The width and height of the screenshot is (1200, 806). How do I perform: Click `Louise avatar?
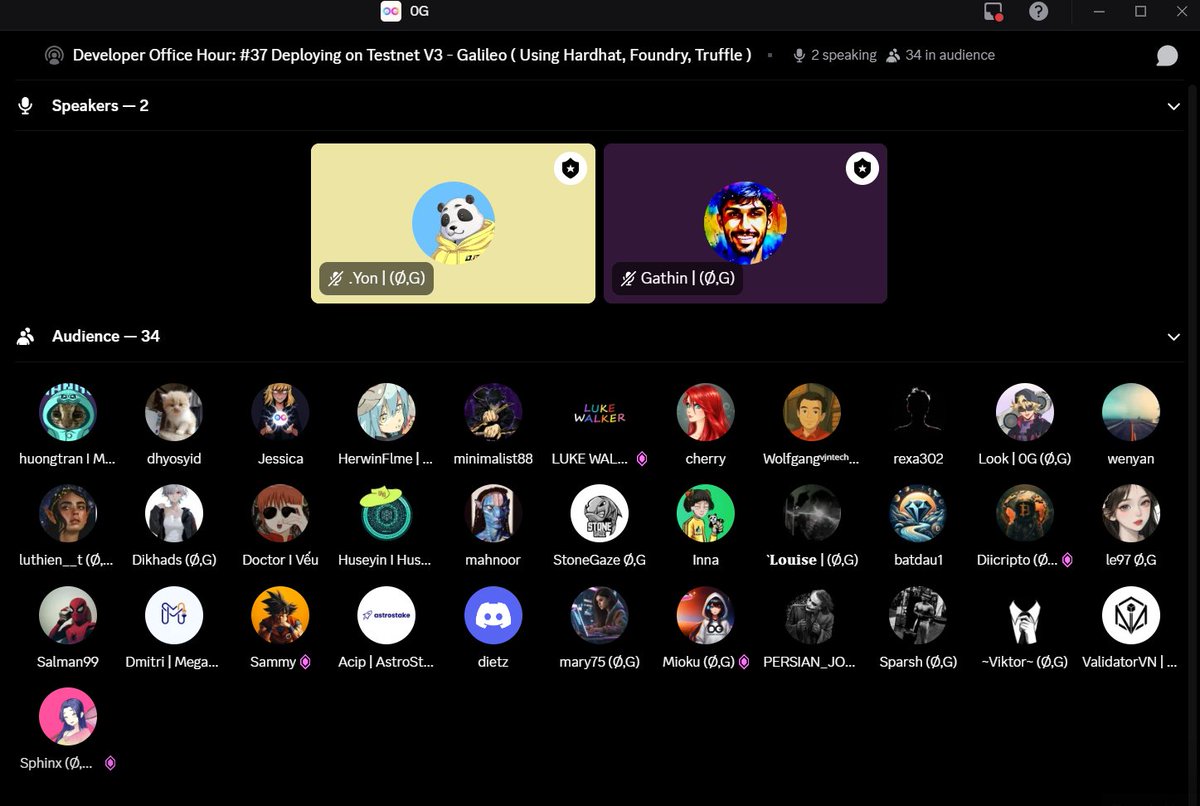pyautogui.click(x=812, y=513)
